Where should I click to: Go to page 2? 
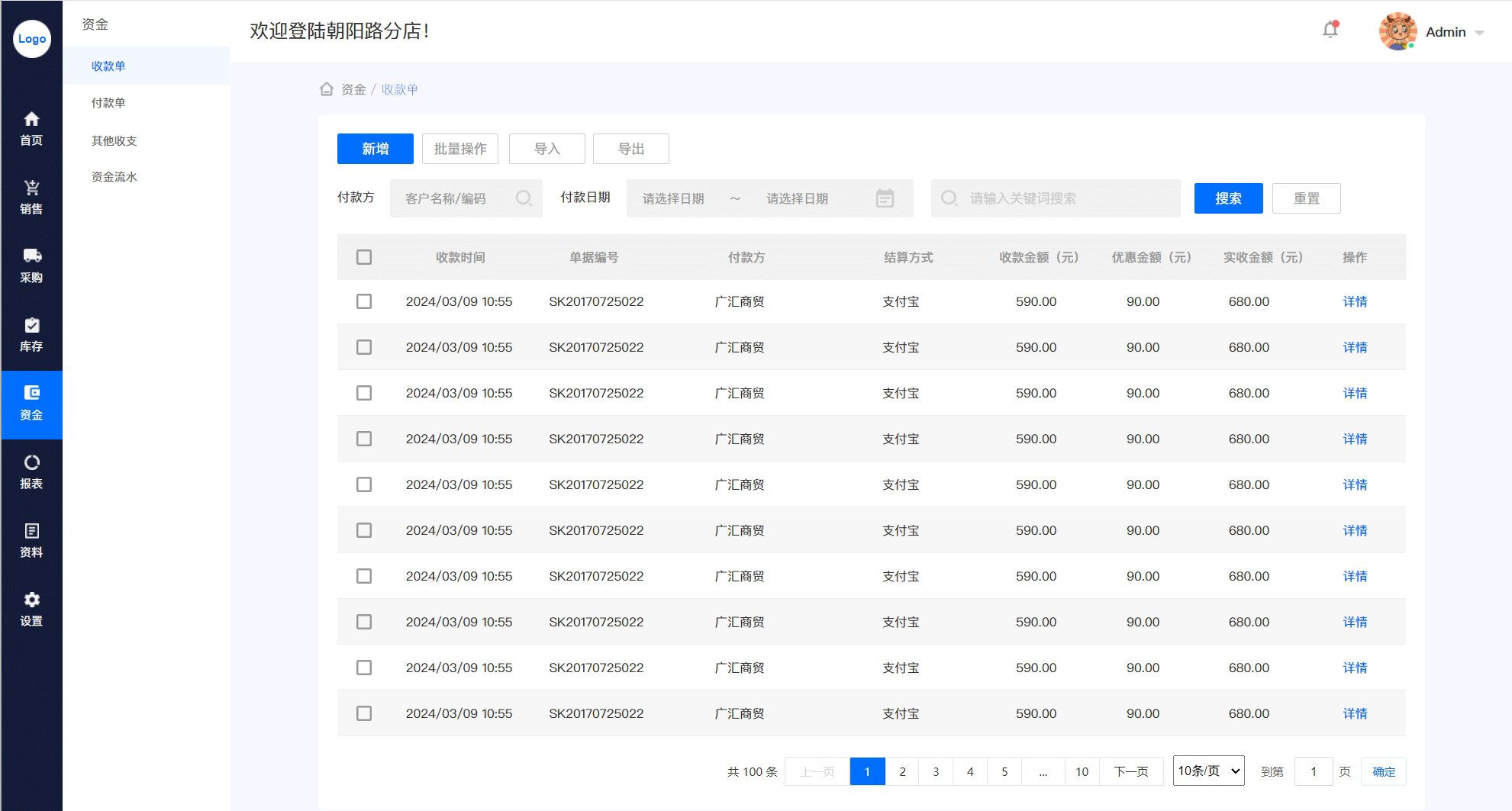pyautogui.click(x=902, y=771)
